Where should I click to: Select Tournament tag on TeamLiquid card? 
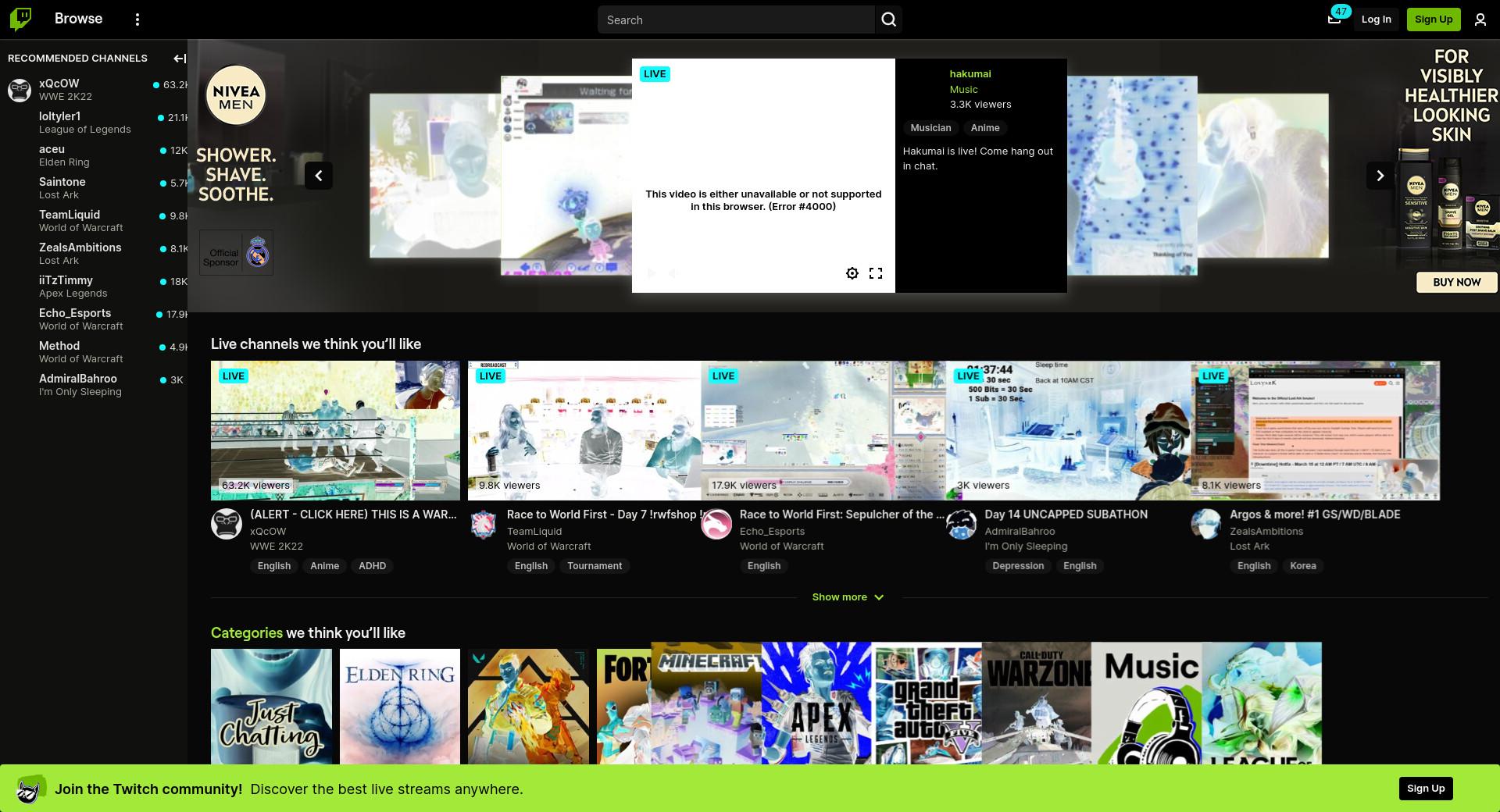(x=595, y=566)
